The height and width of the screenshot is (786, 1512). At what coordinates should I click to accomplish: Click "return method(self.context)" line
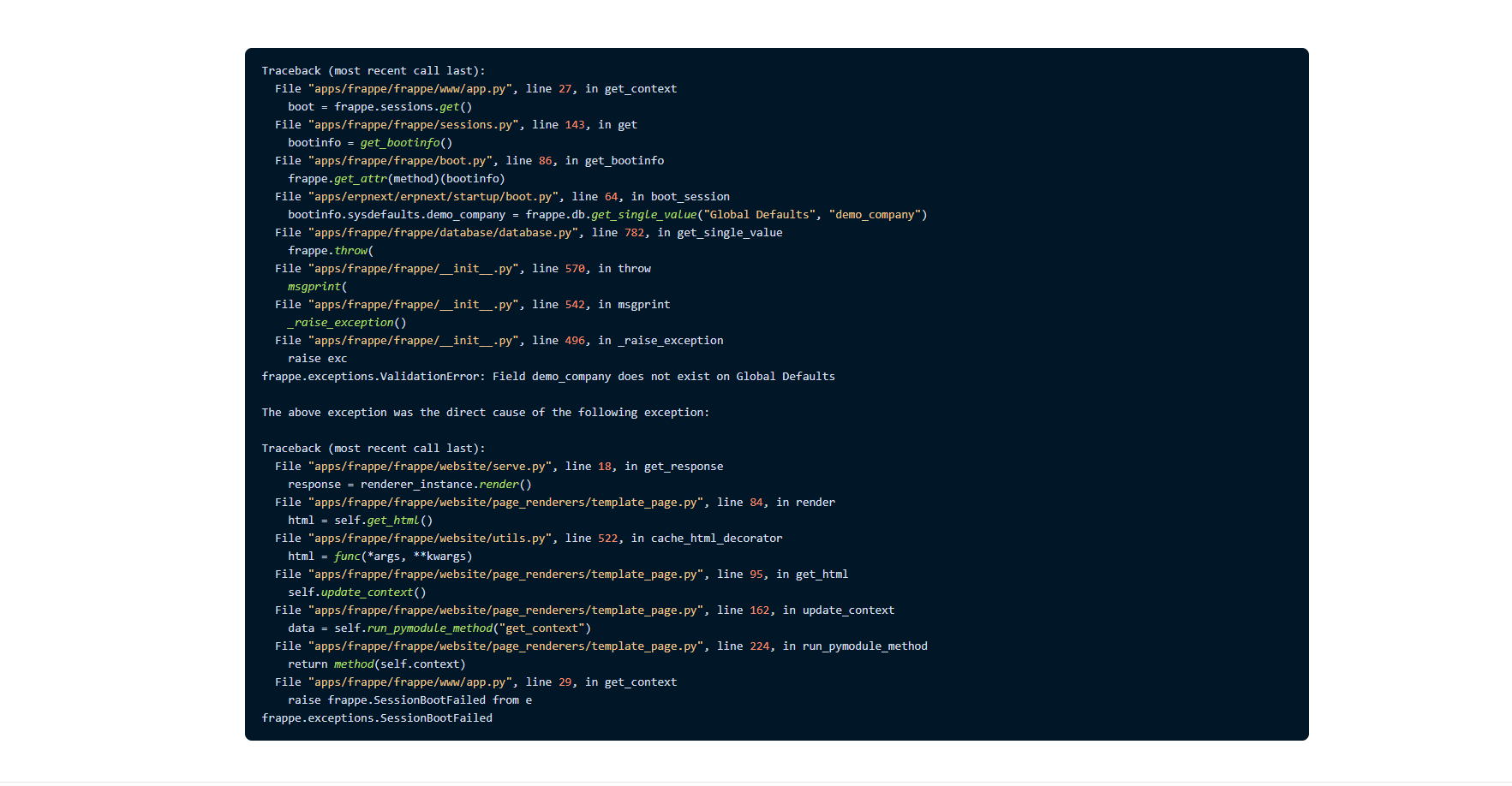click(x=377, y=664)
